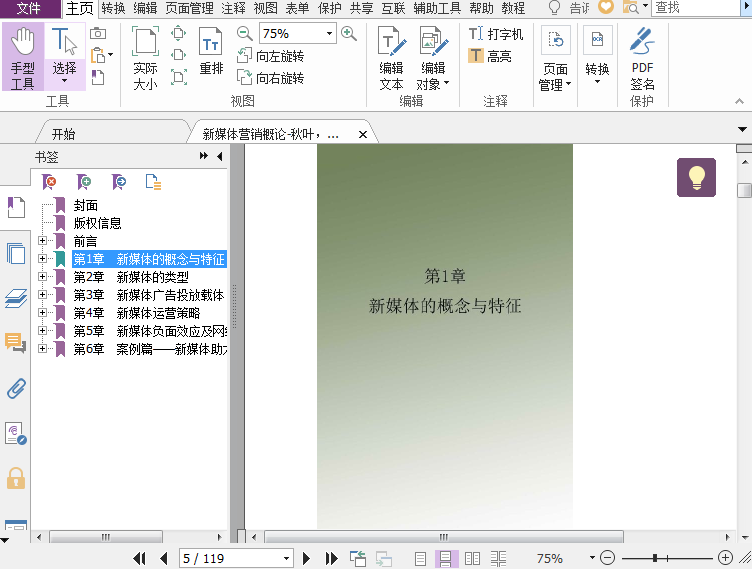
Task: Open the Help (帮助) ribbon tab
Action: click(482, 8)
